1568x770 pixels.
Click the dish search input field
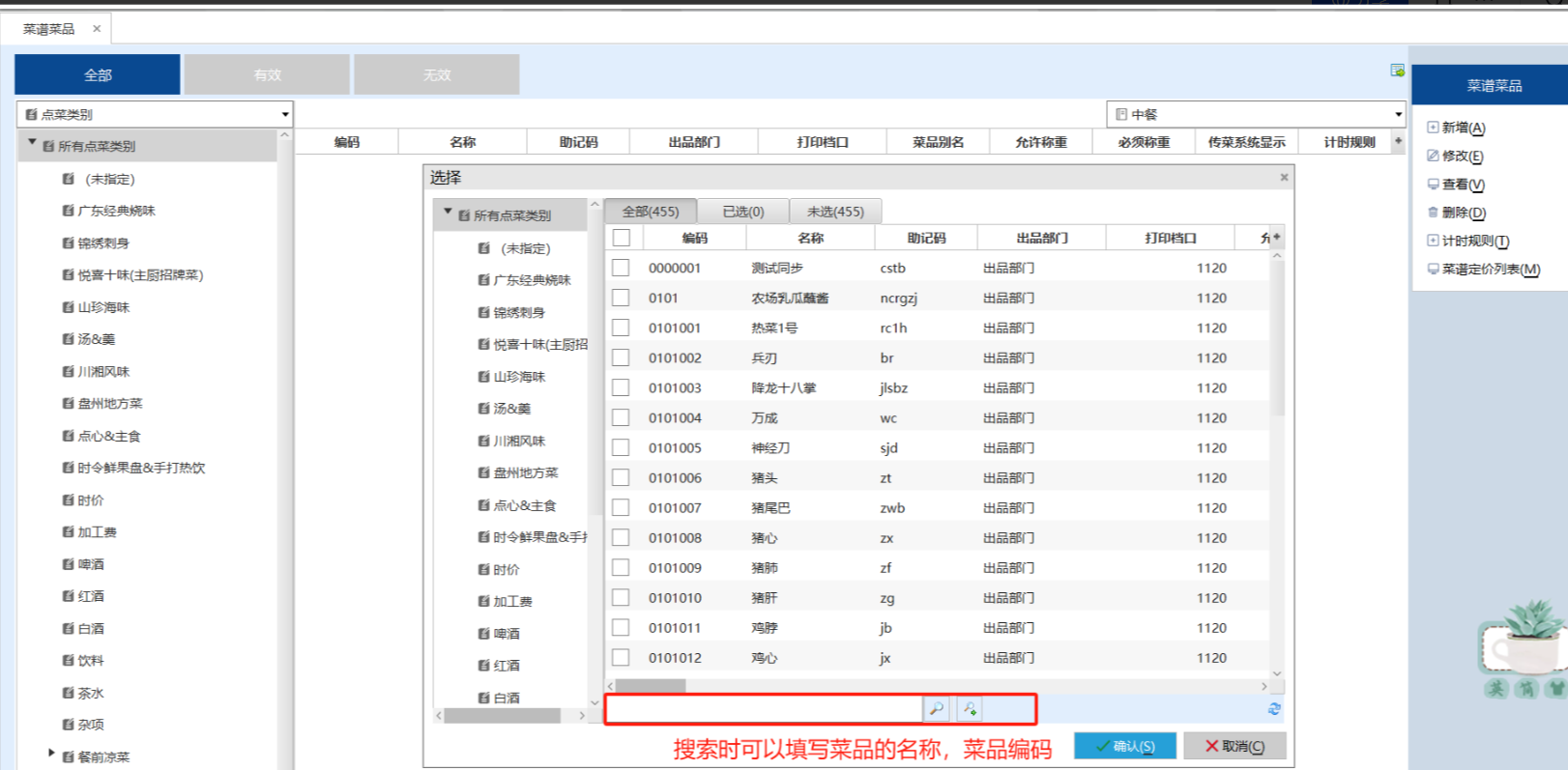click(x=764, y=709)
